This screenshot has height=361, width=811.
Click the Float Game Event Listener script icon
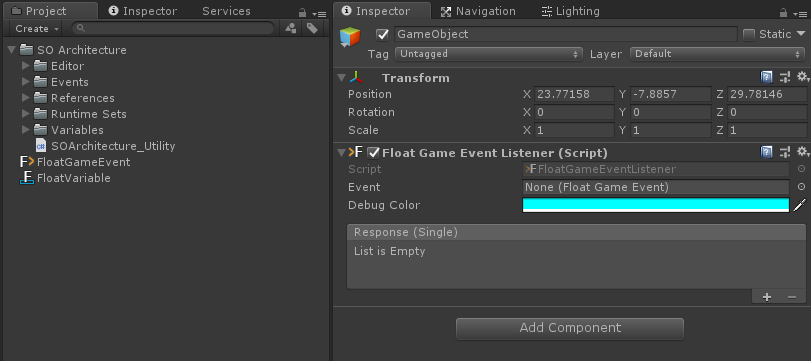(x=355, y=152)
